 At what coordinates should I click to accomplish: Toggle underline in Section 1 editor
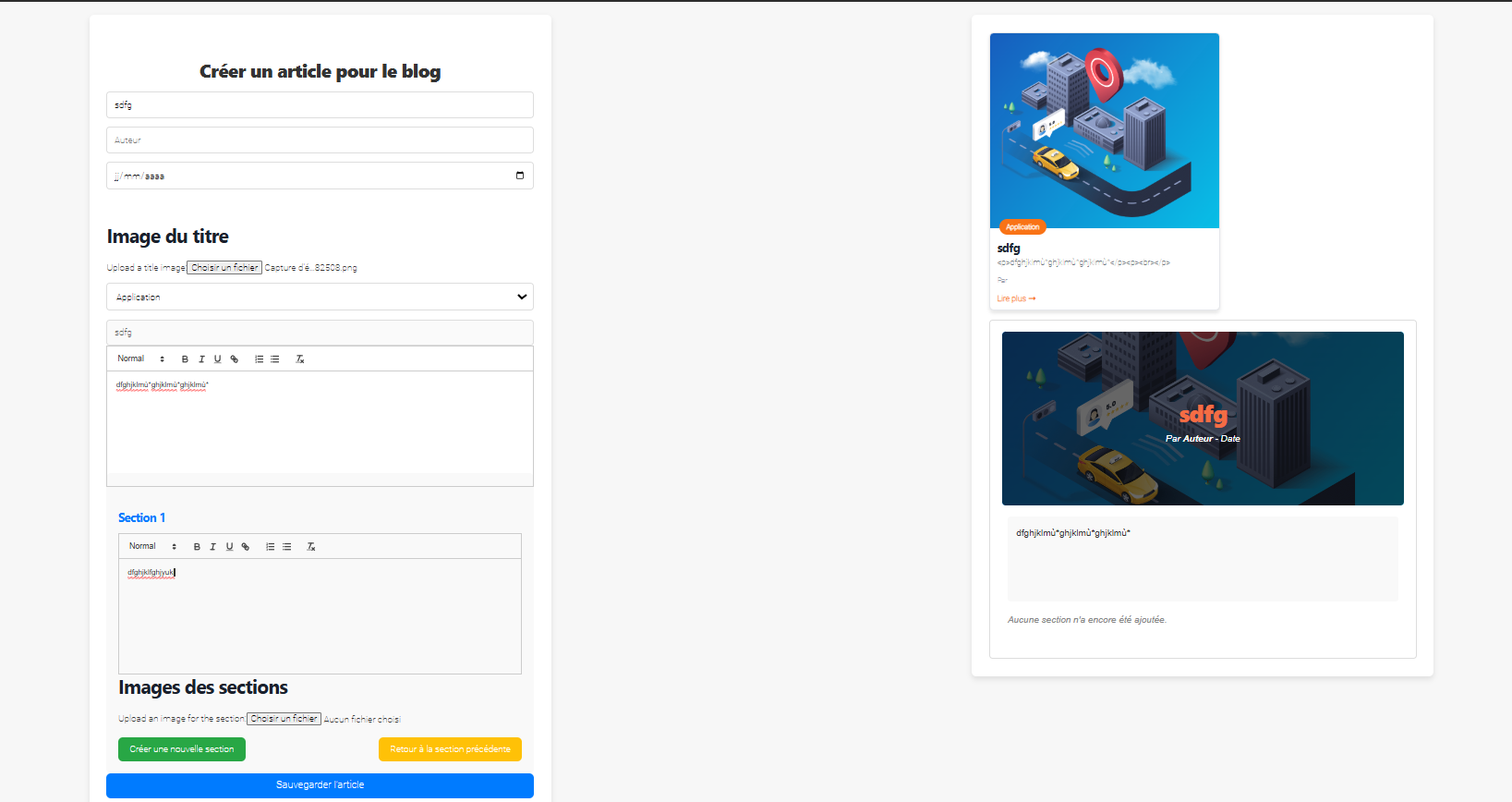pos(230,547)
